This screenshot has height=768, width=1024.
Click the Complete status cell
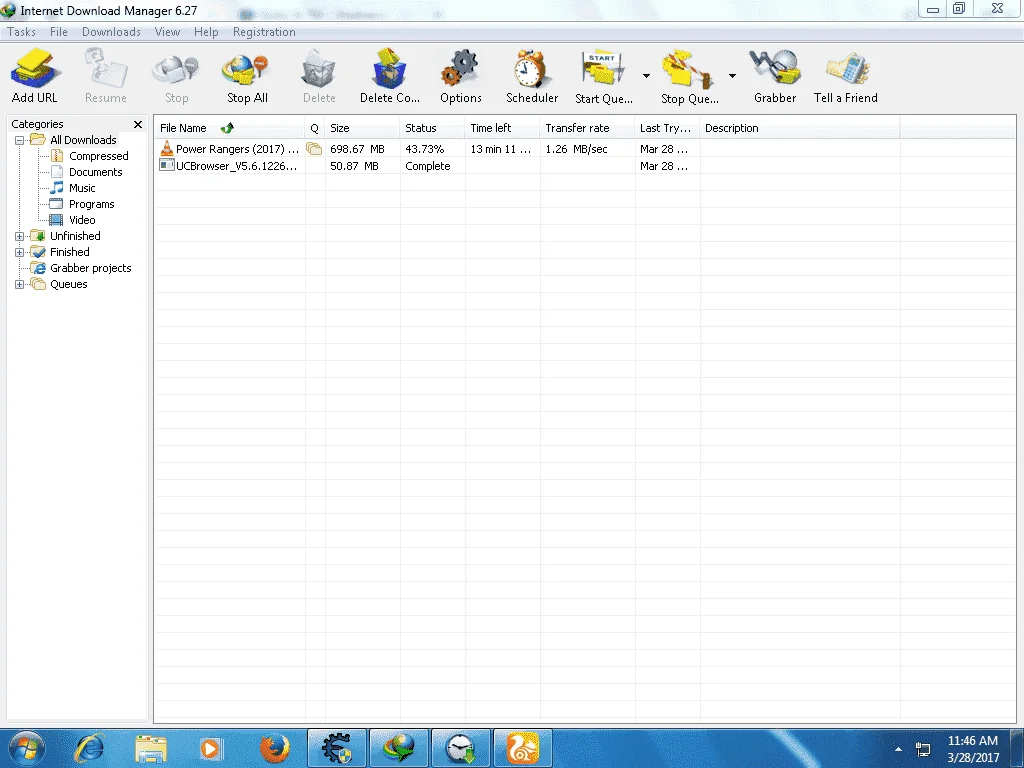[428, 166]
